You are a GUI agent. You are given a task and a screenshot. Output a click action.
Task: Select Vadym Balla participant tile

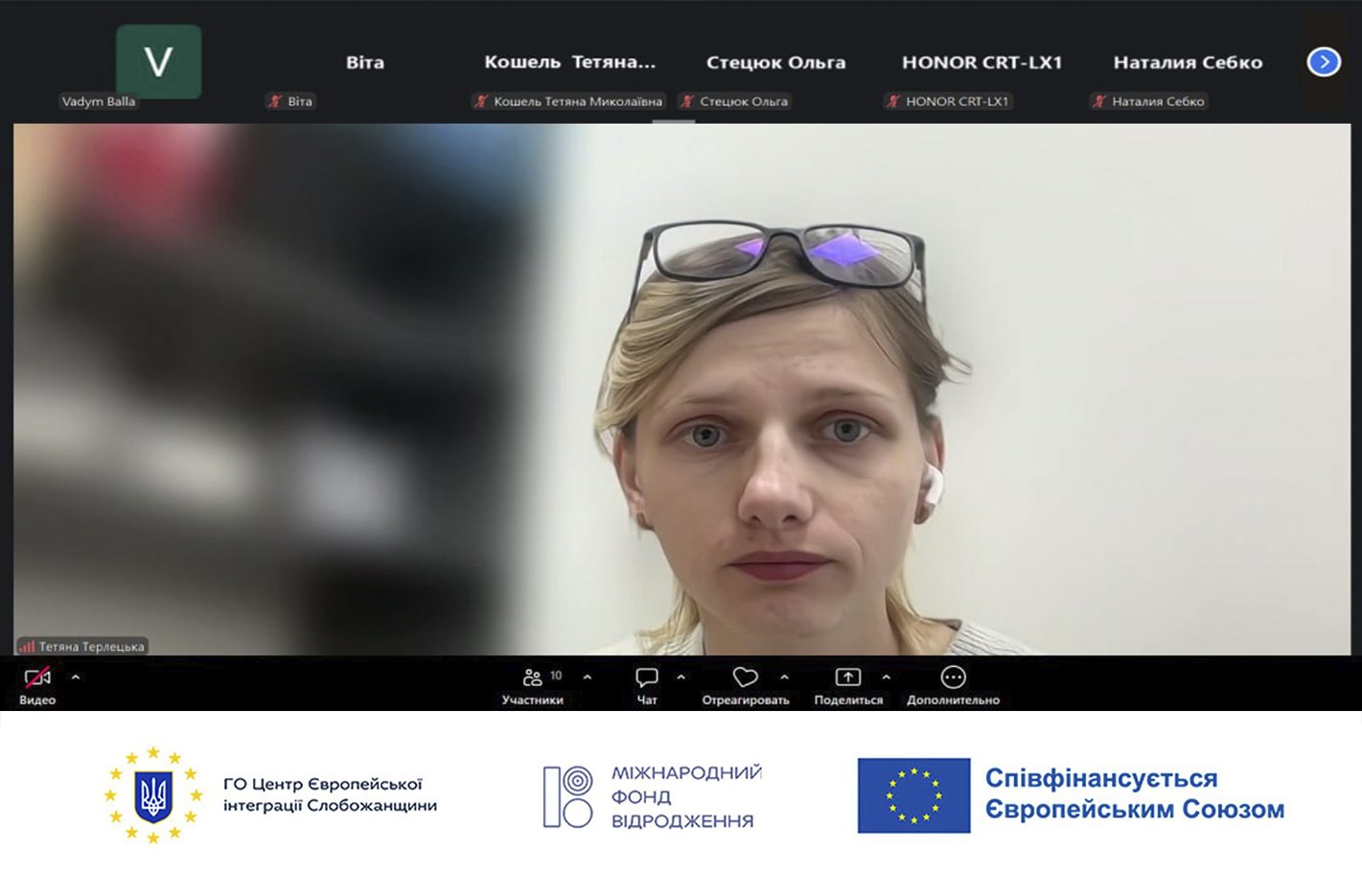[159, 65]
